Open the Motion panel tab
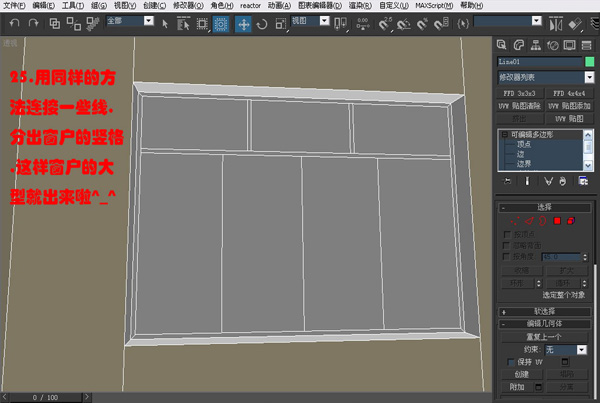Screen dimensions: 600x403 (553, 45)
